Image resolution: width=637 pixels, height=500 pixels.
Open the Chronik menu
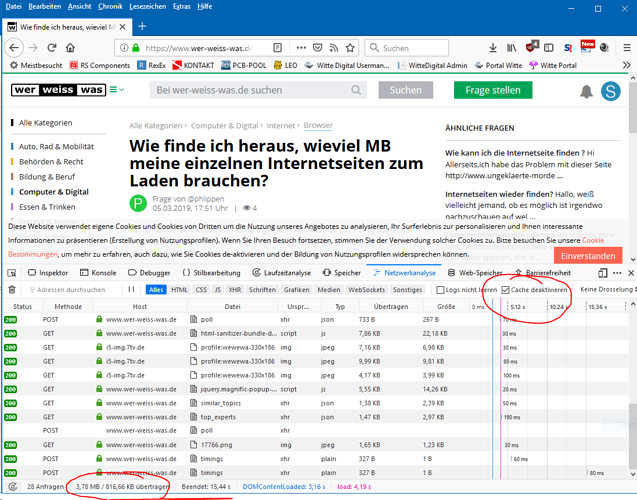point(110,6)
